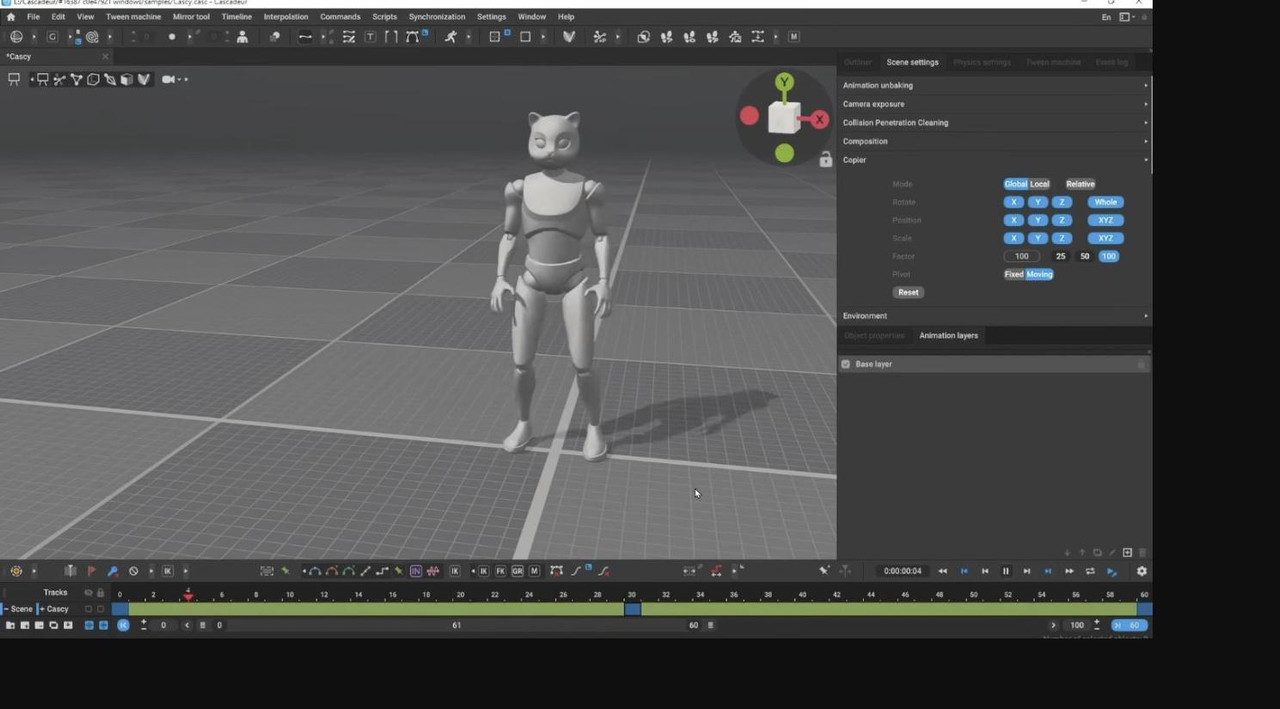This screenshot has height=709, width=1280.
Task: Close the Cascy scene tab
Action: coord(105,57)
